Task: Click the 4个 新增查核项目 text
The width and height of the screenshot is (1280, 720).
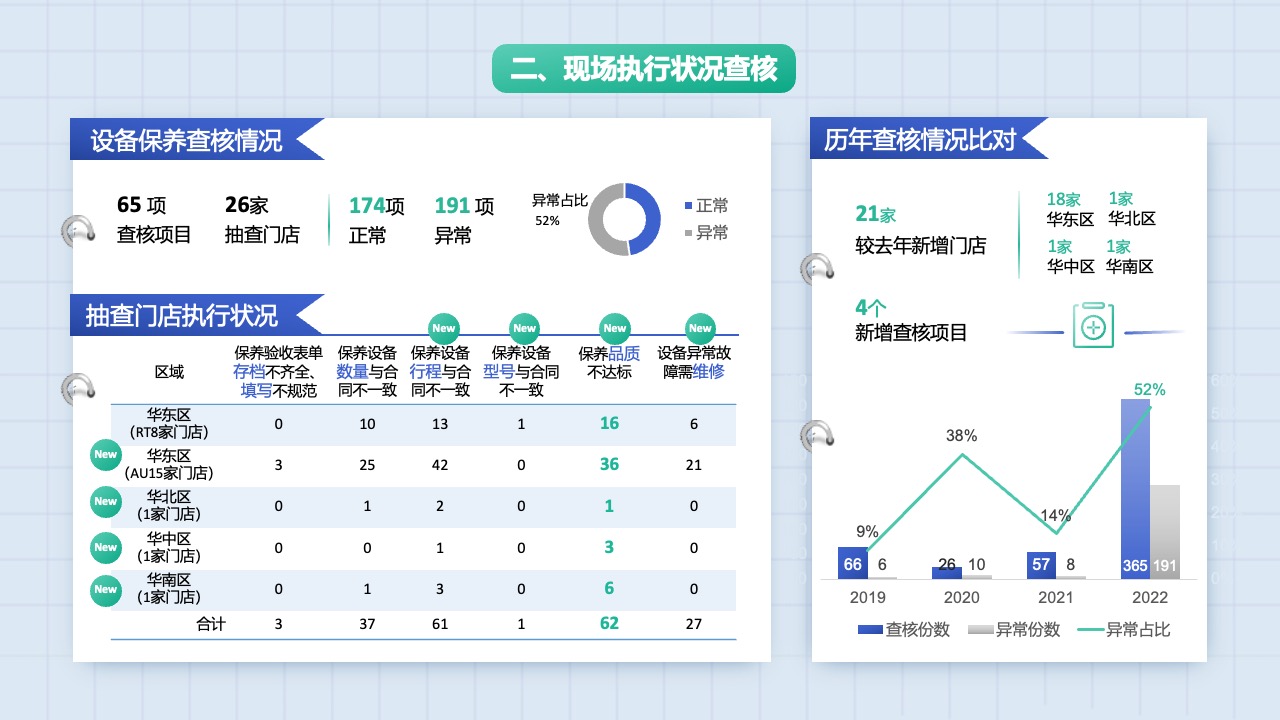Action: (x=911, y=320)
